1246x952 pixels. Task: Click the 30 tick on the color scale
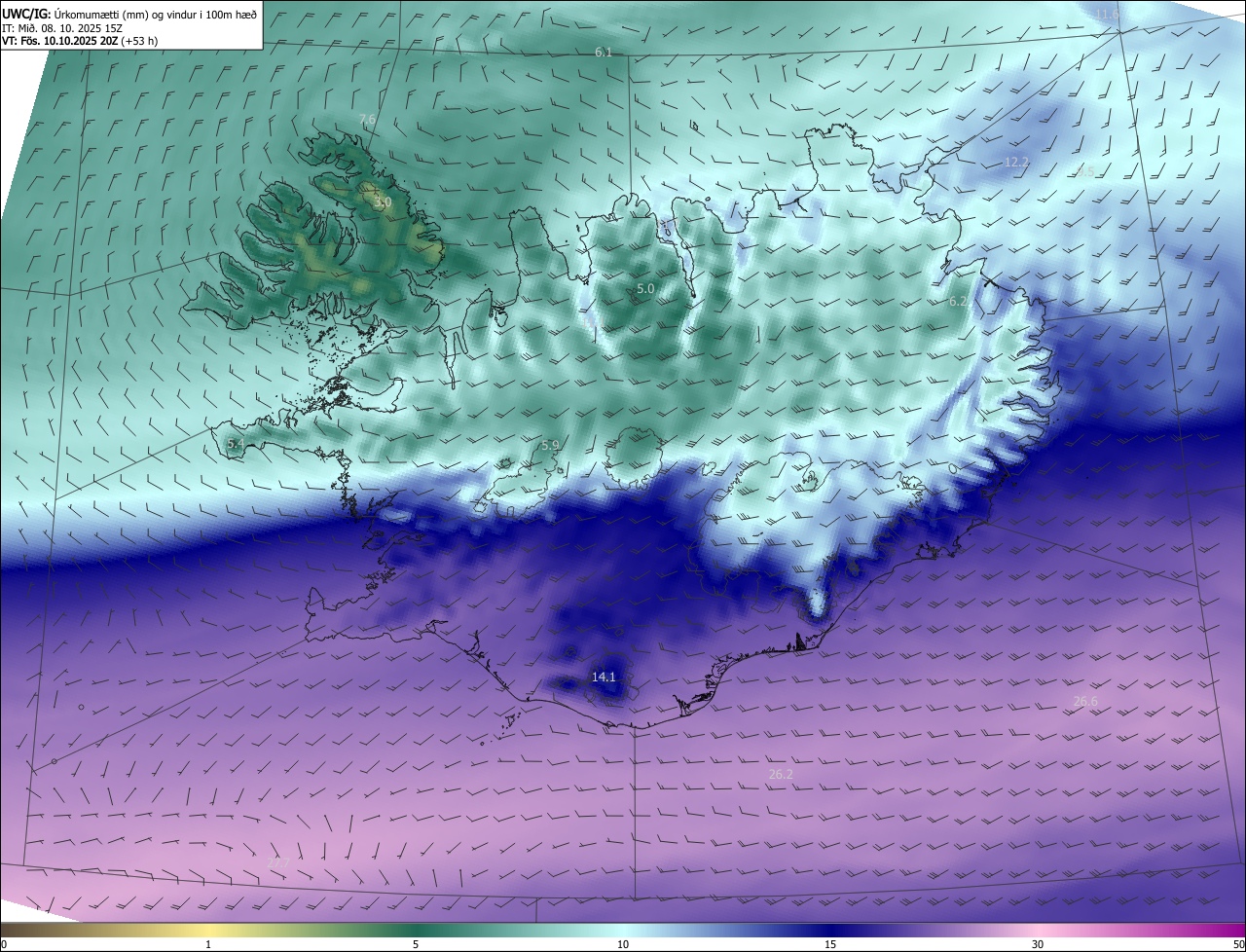click(1038, 944)
